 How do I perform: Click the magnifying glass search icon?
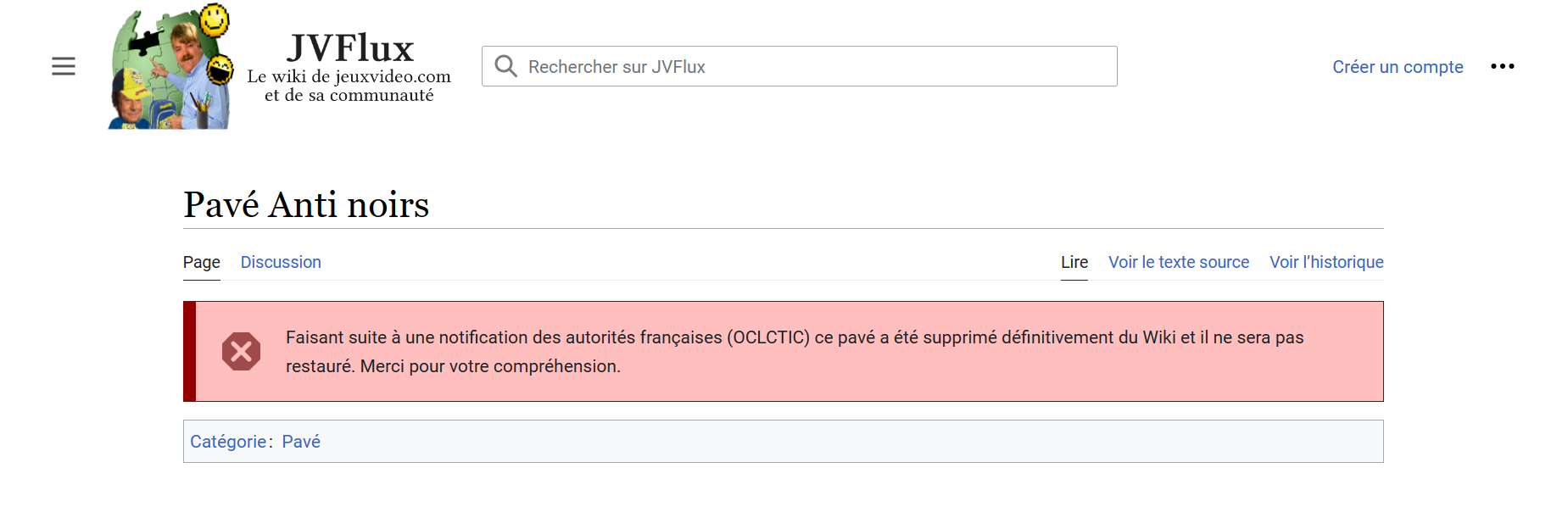pos(505,66)
